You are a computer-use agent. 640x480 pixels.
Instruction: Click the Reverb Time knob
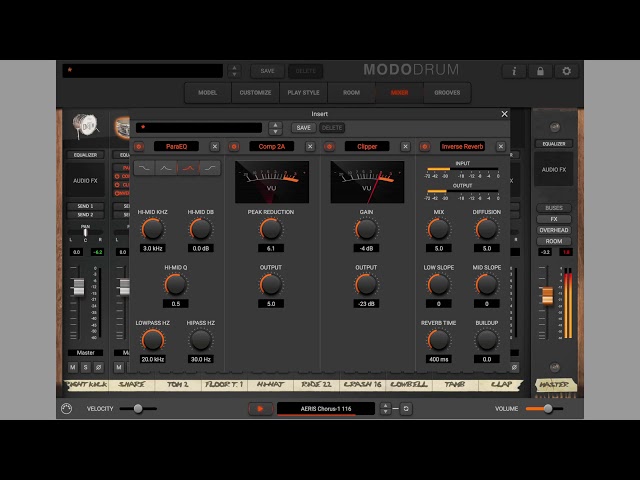439,340
